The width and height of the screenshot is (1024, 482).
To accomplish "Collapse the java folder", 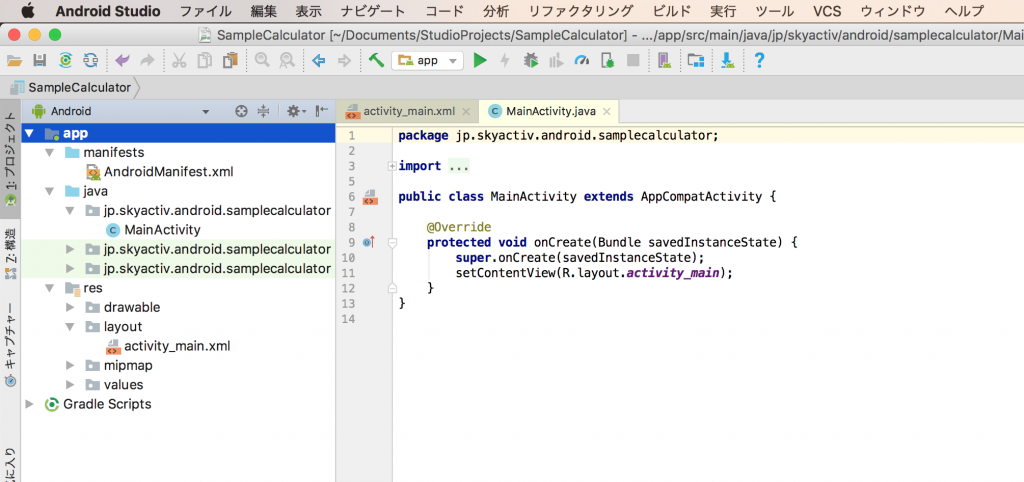I will [50, 191].
